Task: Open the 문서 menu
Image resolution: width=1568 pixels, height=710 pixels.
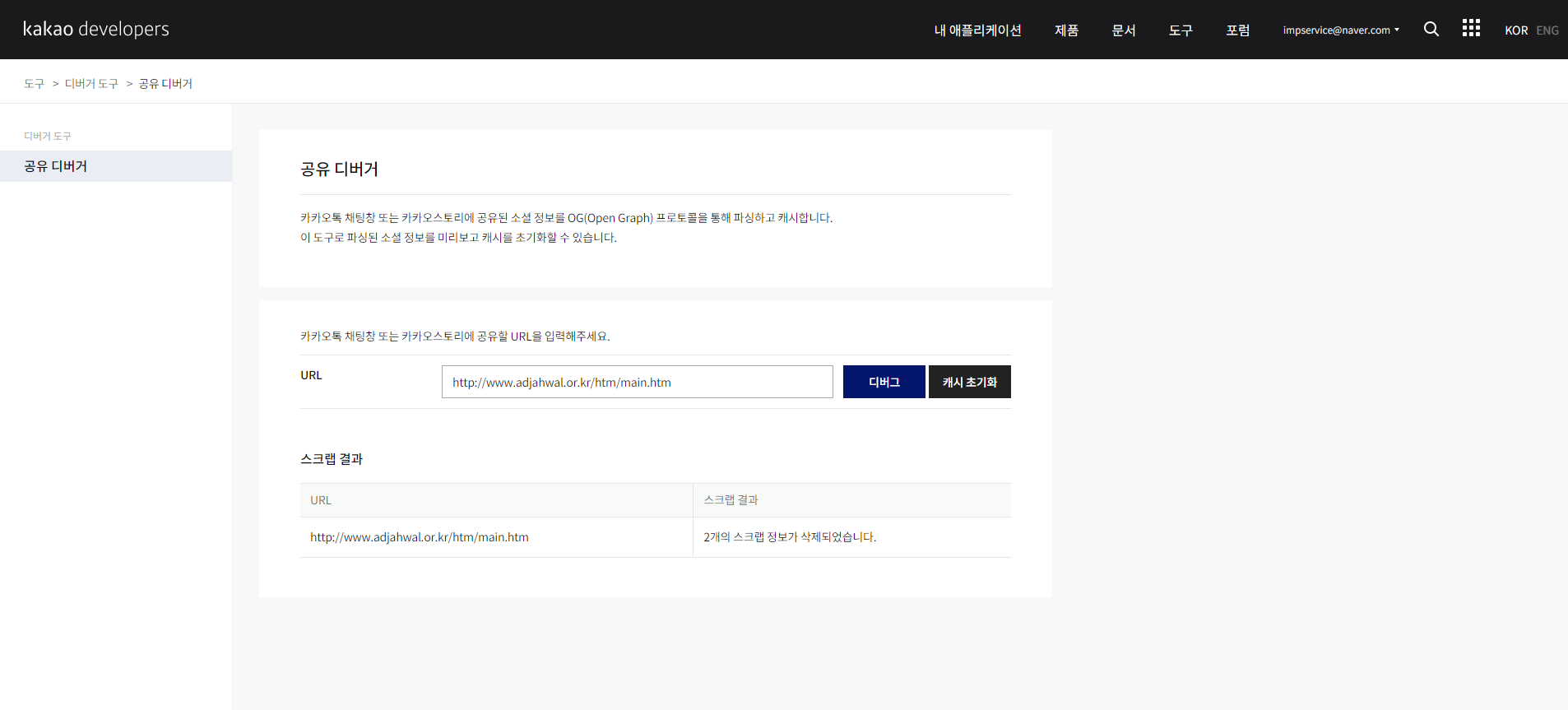Action: point(1124,30)
